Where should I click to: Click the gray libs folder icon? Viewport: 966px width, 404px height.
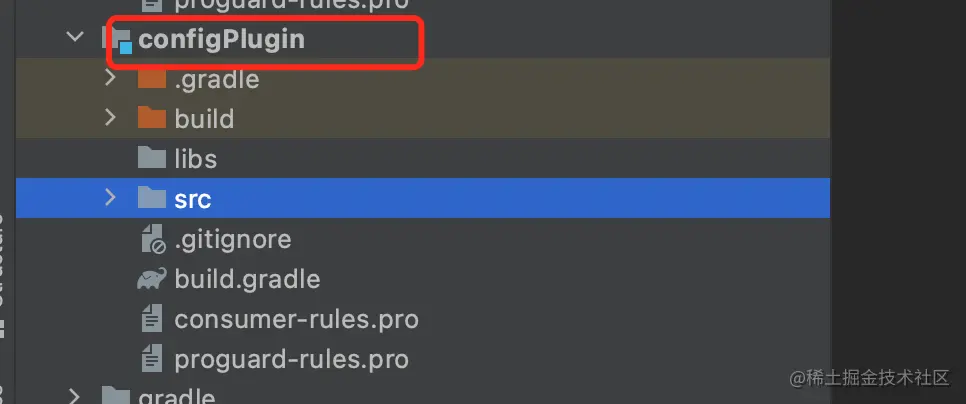coord(152,158)
